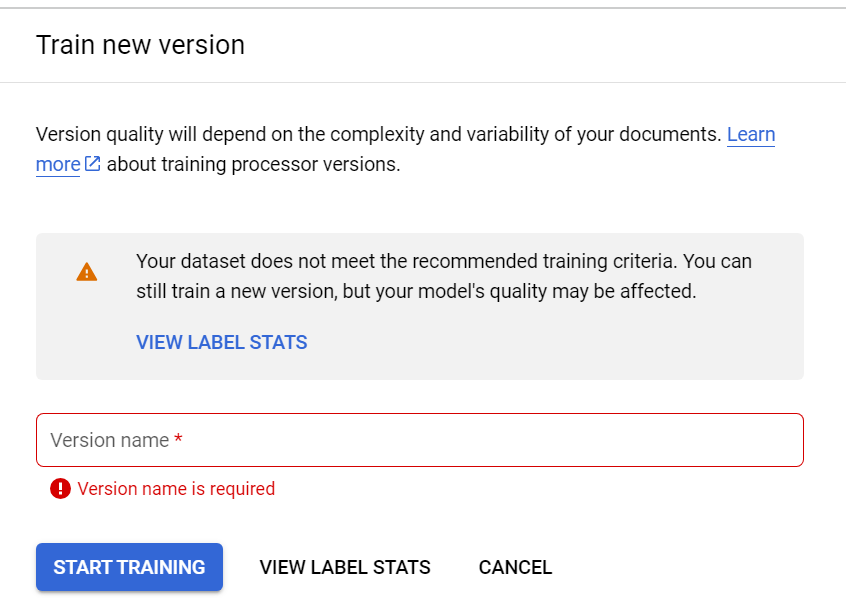
Task: Click the word 'more' on the second line
Action: (x=57, y=164)
